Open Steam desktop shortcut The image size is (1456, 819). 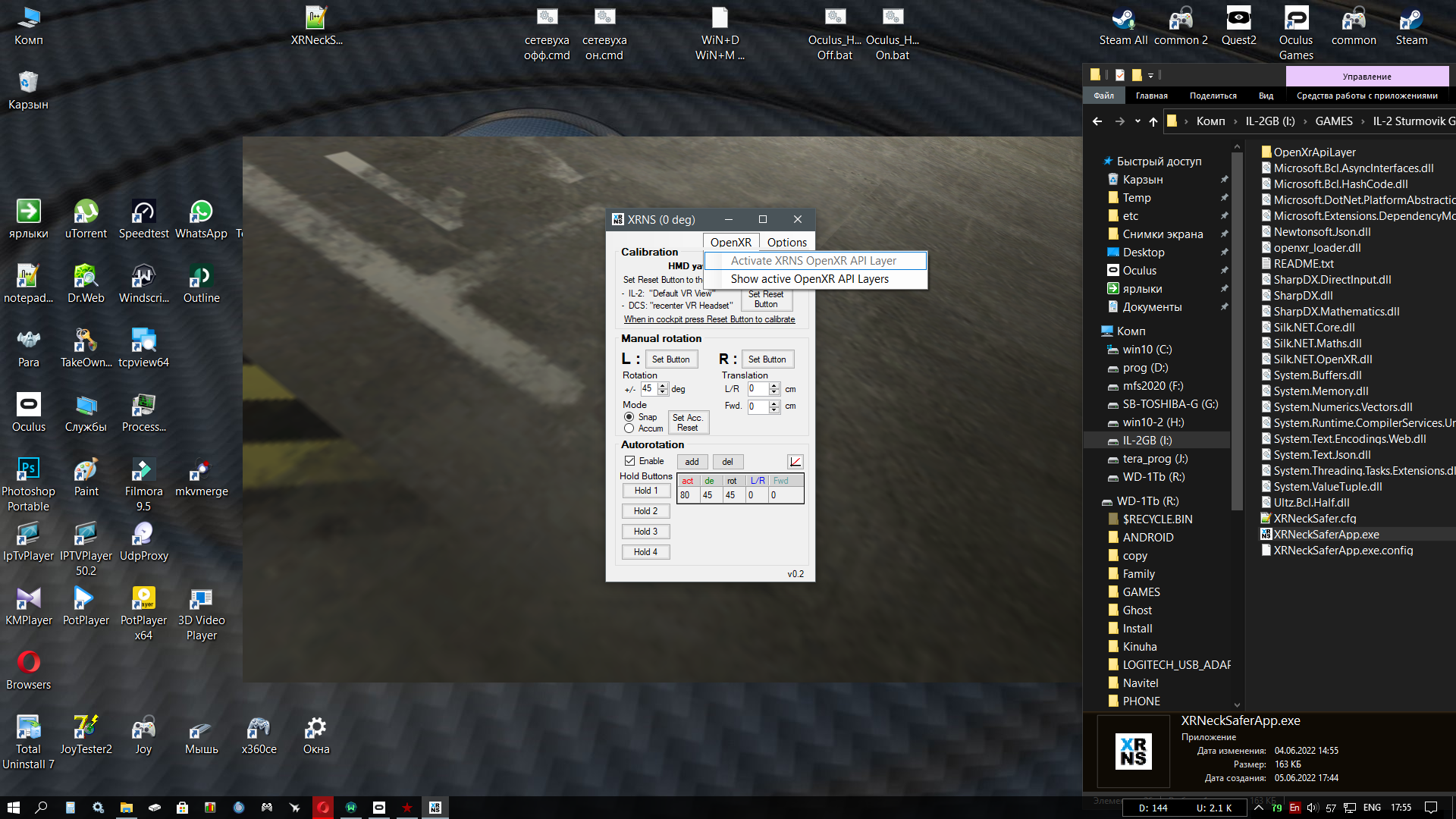coord(1411,25)
